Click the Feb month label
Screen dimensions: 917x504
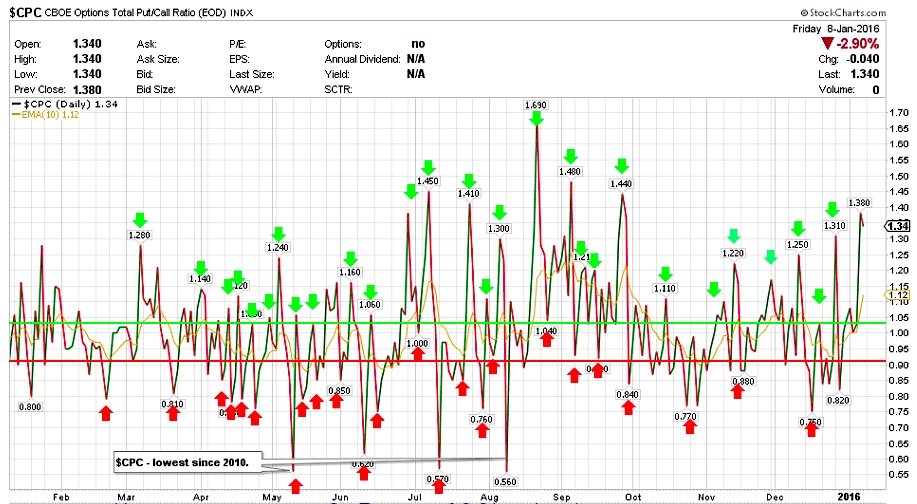(x=61, y=497)
